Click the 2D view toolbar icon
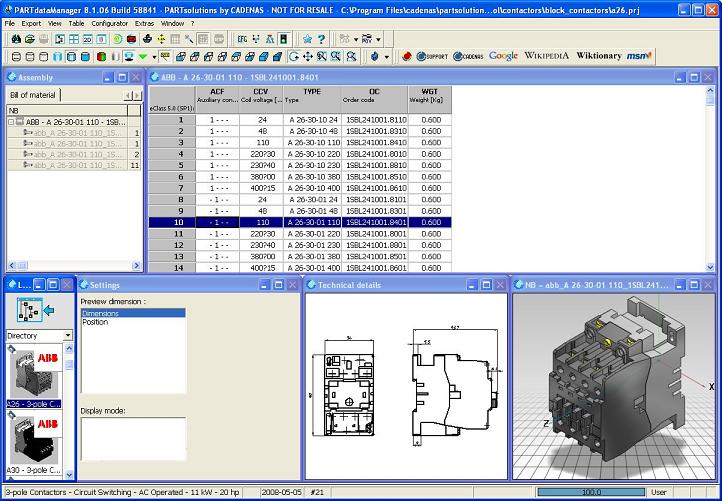Screen dimensions: 722x501 pos(87,39)
